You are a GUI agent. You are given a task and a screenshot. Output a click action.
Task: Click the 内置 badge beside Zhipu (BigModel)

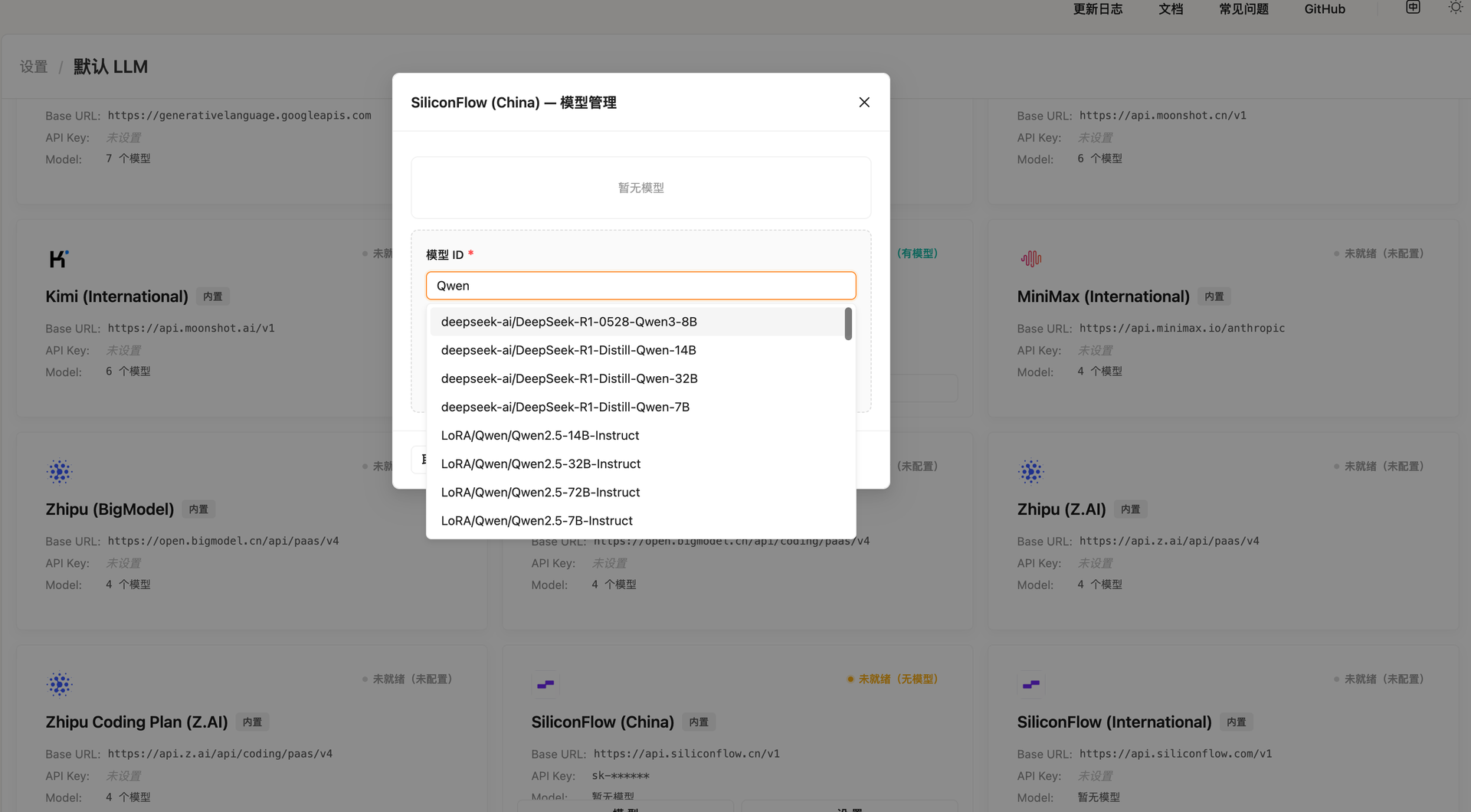[198, 509]
